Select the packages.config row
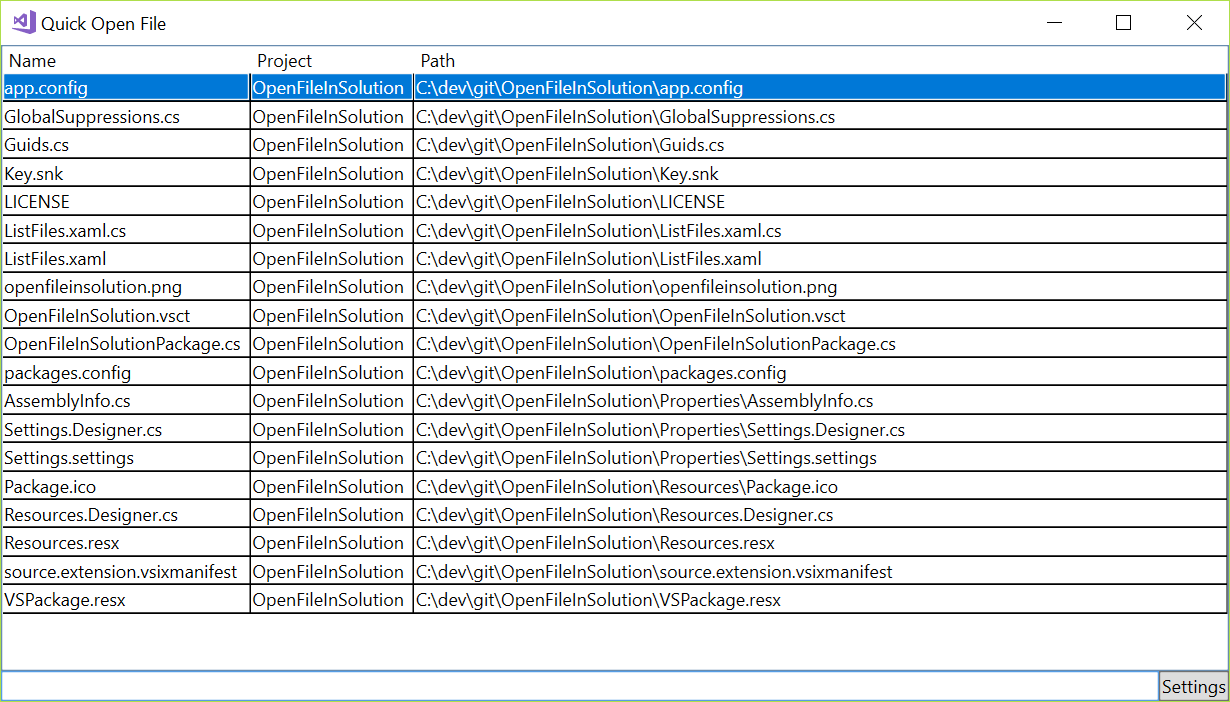This screenshot has width=1230, height=702. pos(120,372)
